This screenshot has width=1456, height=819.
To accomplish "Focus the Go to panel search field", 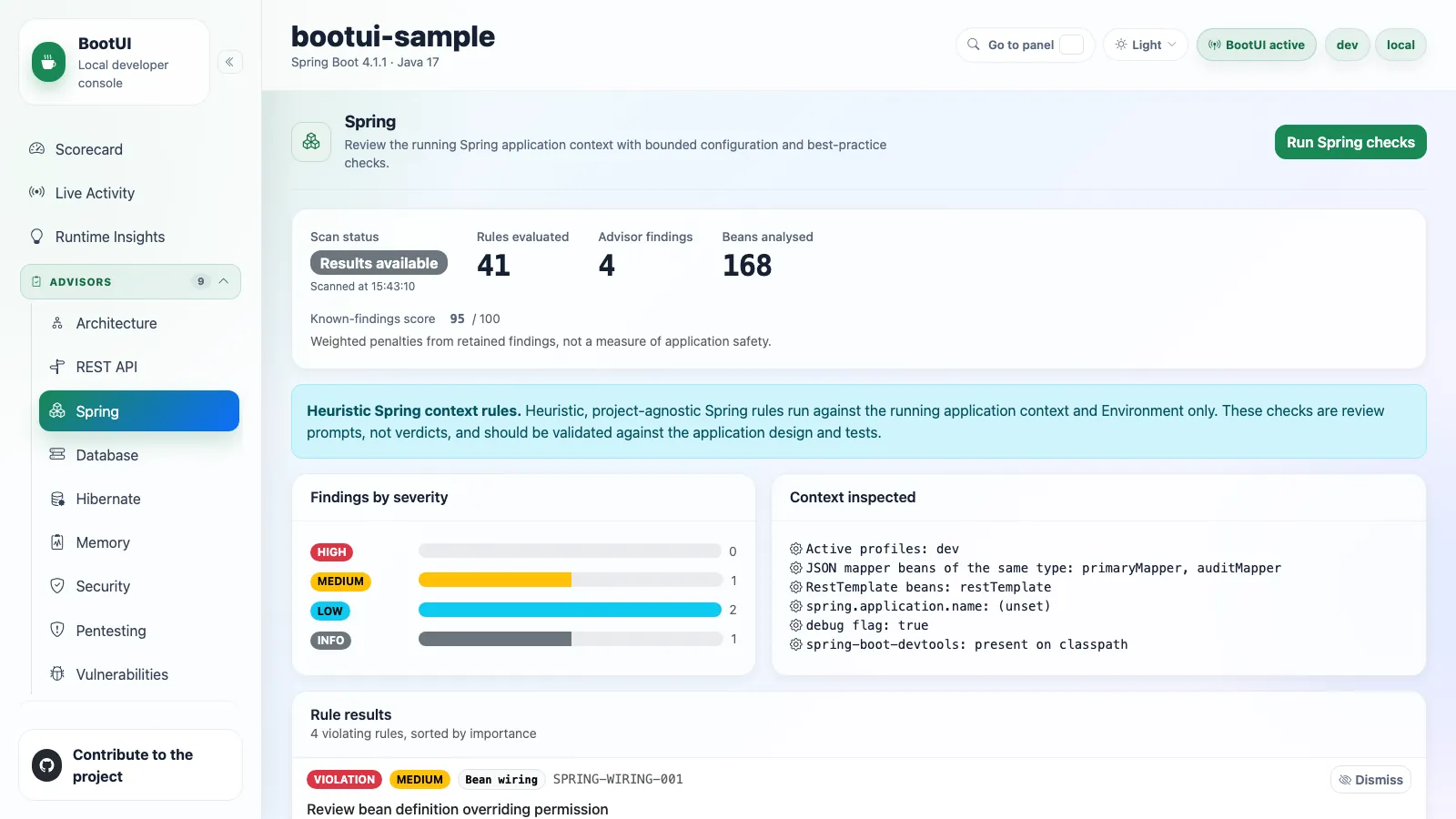I will (1026, 45).
